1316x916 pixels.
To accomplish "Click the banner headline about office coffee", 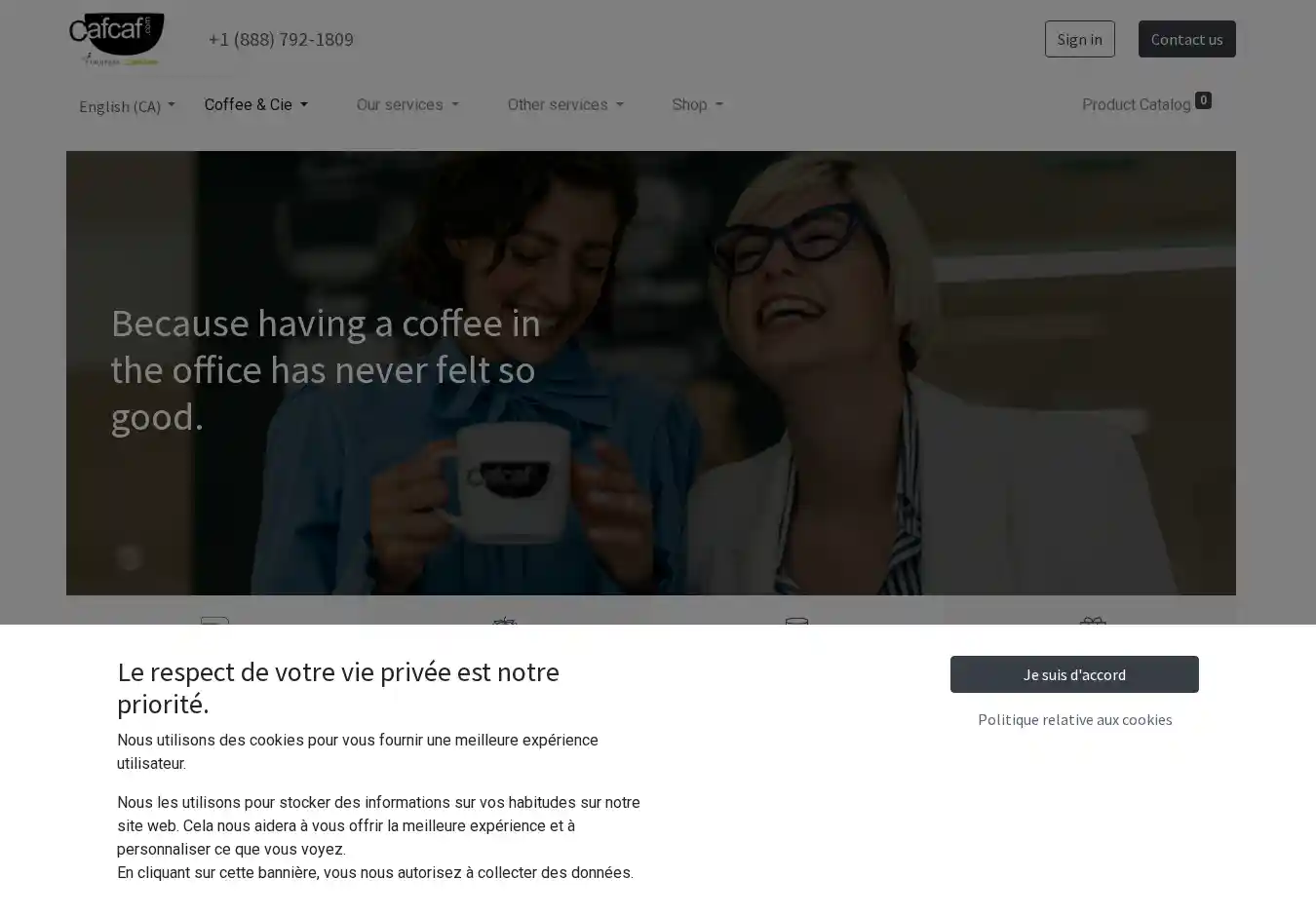I will point(326,369).
